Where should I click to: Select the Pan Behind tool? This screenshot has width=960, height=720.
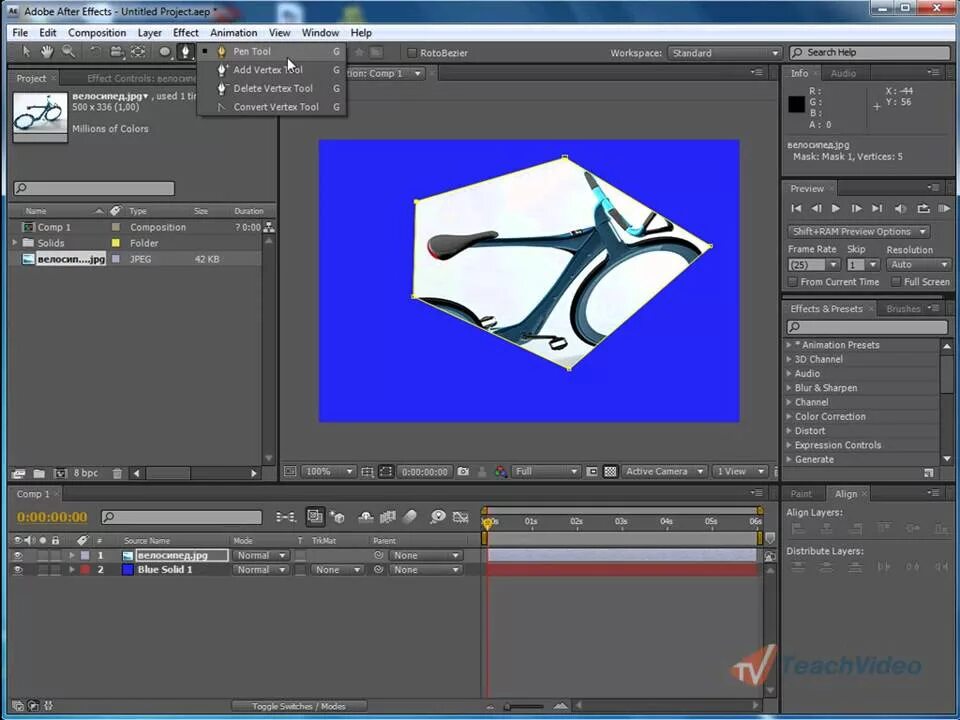click(x=138, y=52)
